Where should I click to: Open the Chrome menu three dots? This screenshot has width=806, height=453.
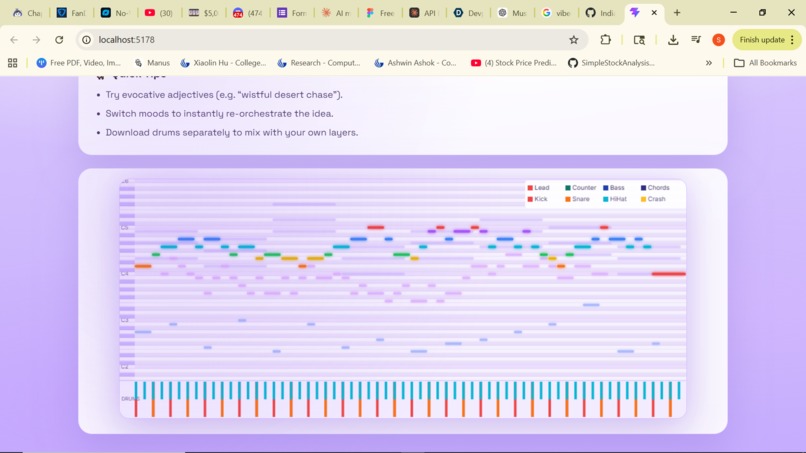(x=793, y=40)
